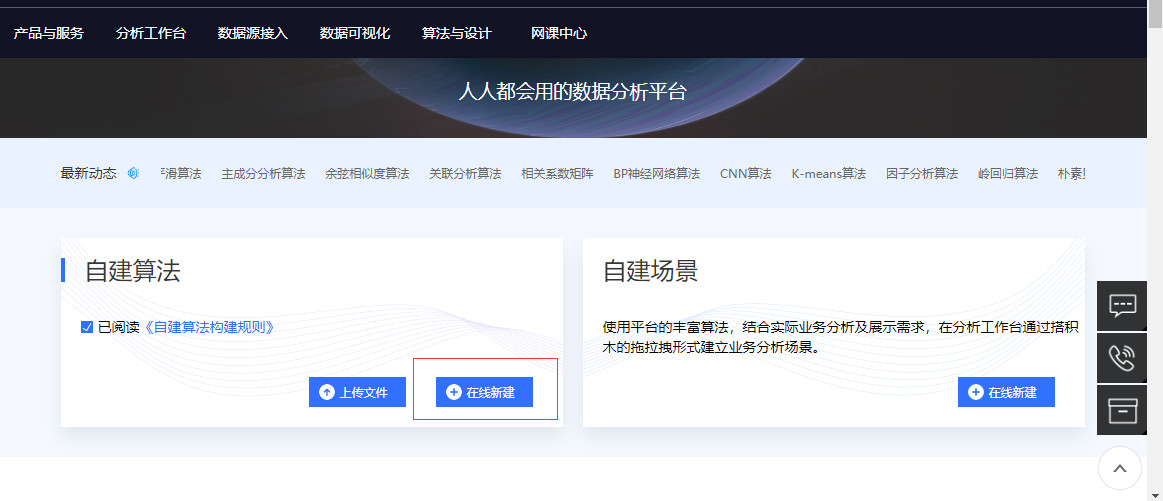Click the 自建场景 heading

point(650,271)
